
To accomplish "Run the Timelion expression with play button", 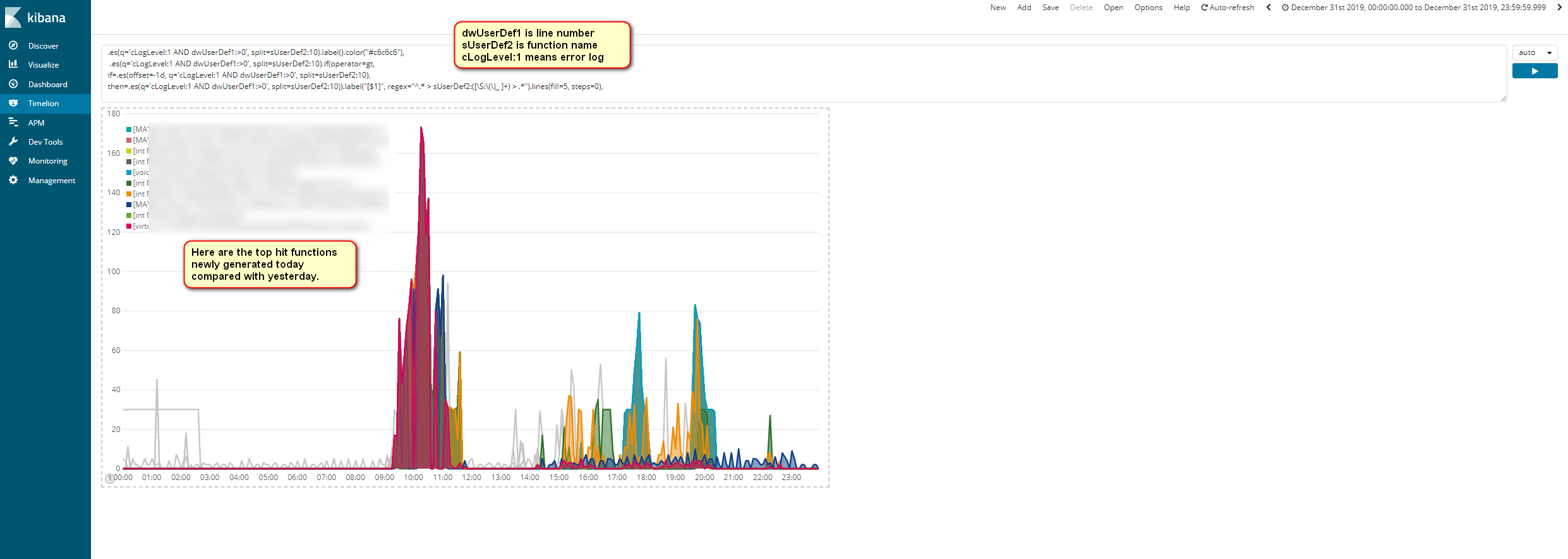I will [x=1535, y=71].
